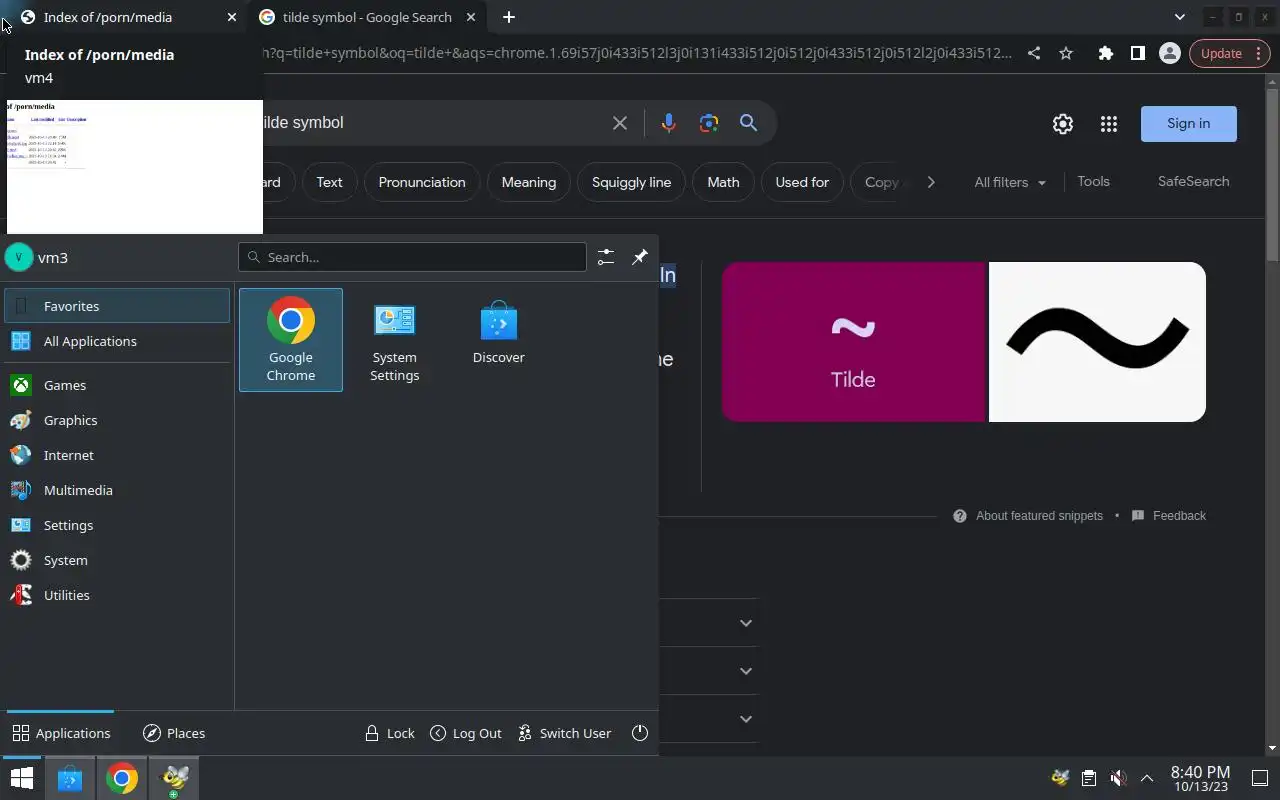Click the Chrome taskbar icon
Viewport: 1280px width, 800px height.
tap(122, 778)
